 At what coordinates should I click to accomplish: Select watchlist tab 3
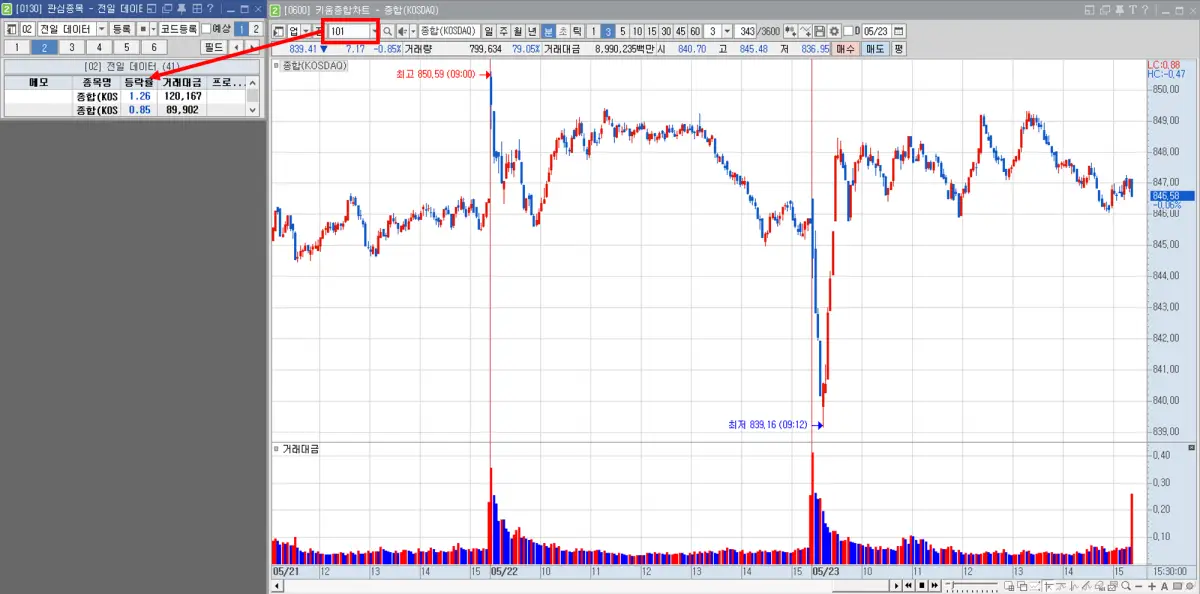tap(72, 47)
